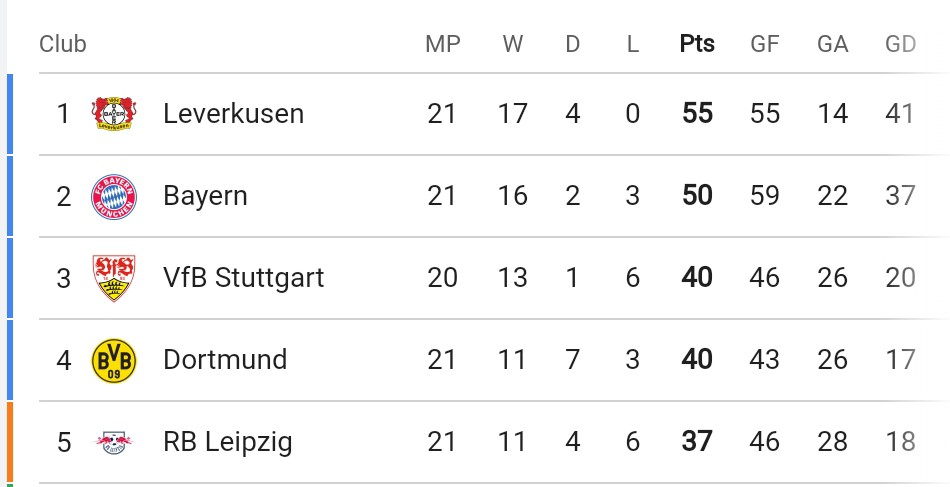Click the MP column header
Screen dimensions: 950x487
(442, 44)
